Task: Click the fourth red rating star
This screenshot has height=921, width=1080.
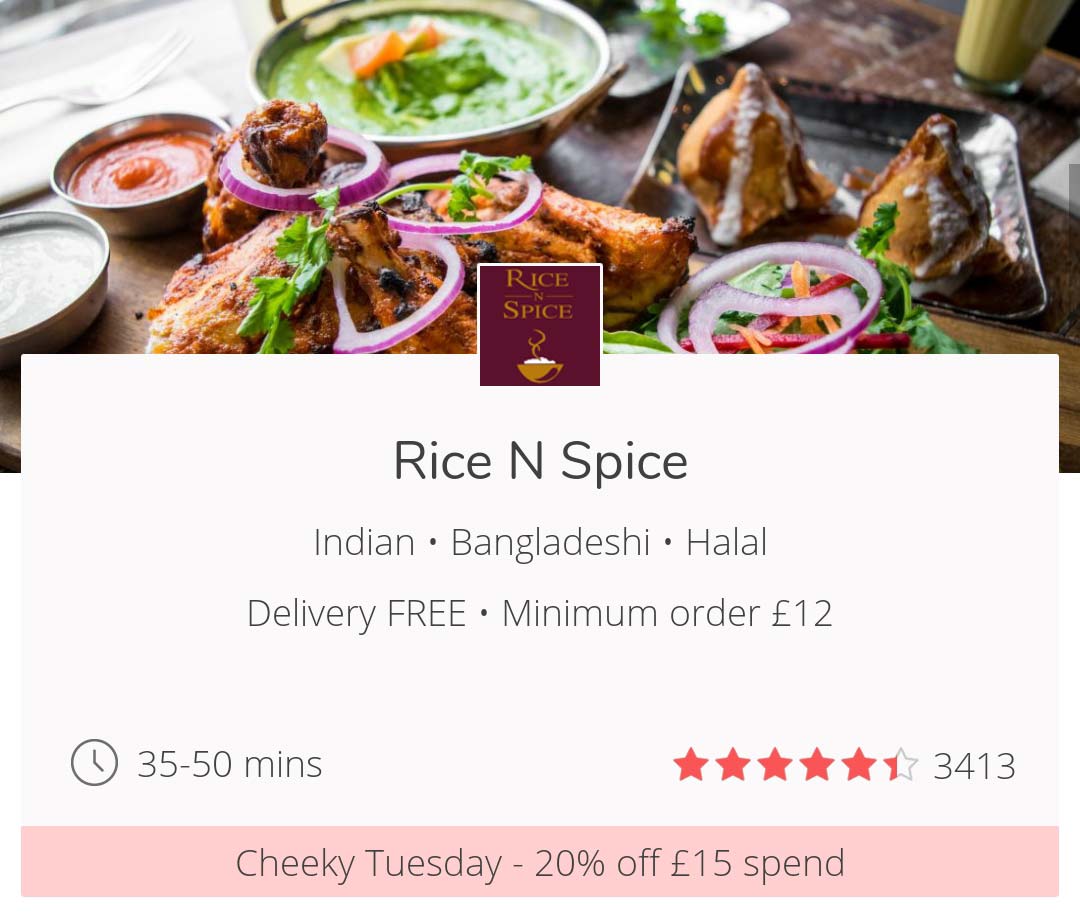Action: pos(817,764)
